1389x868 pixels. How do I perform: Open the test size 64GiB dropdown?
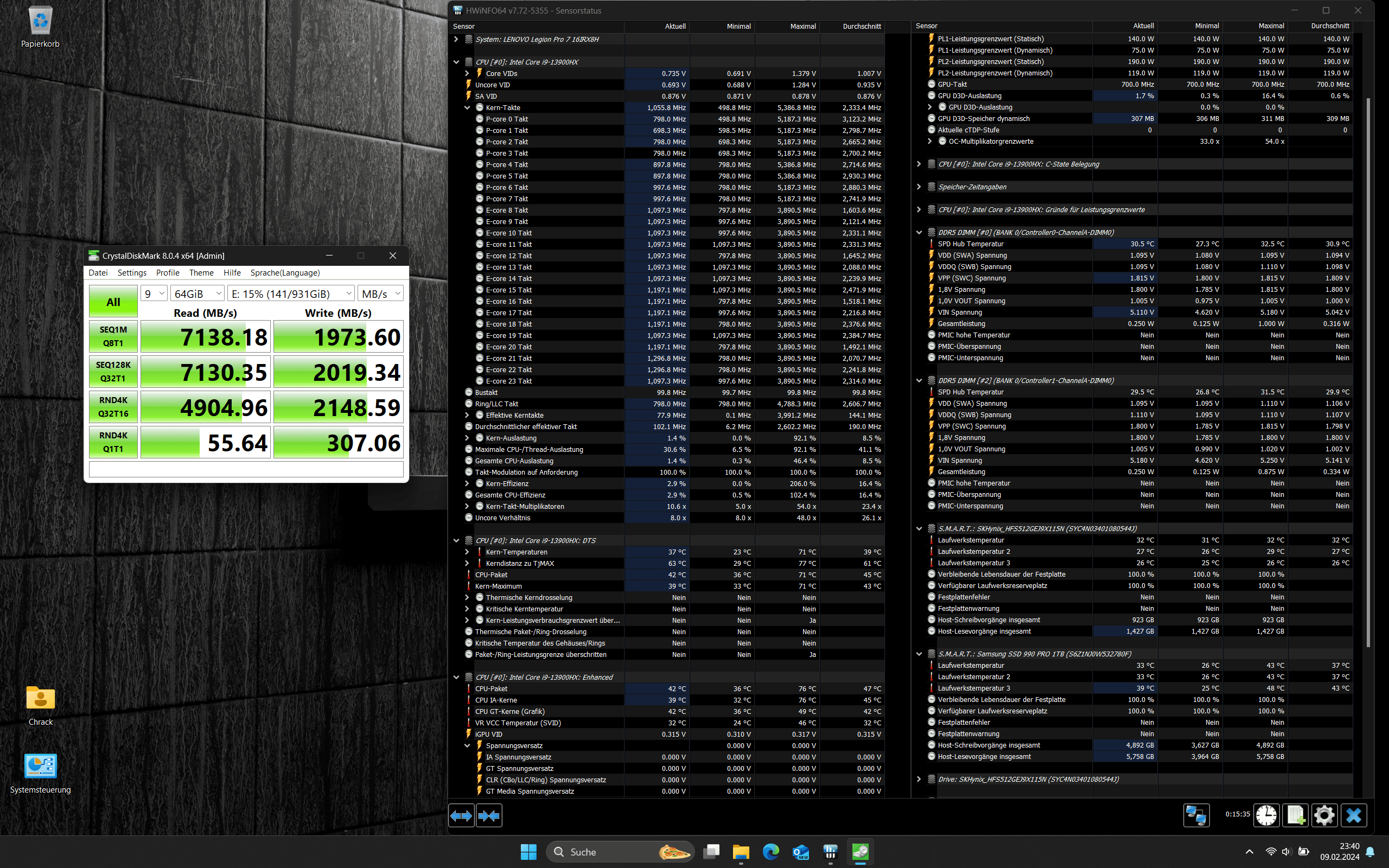[x=197, y=293]
